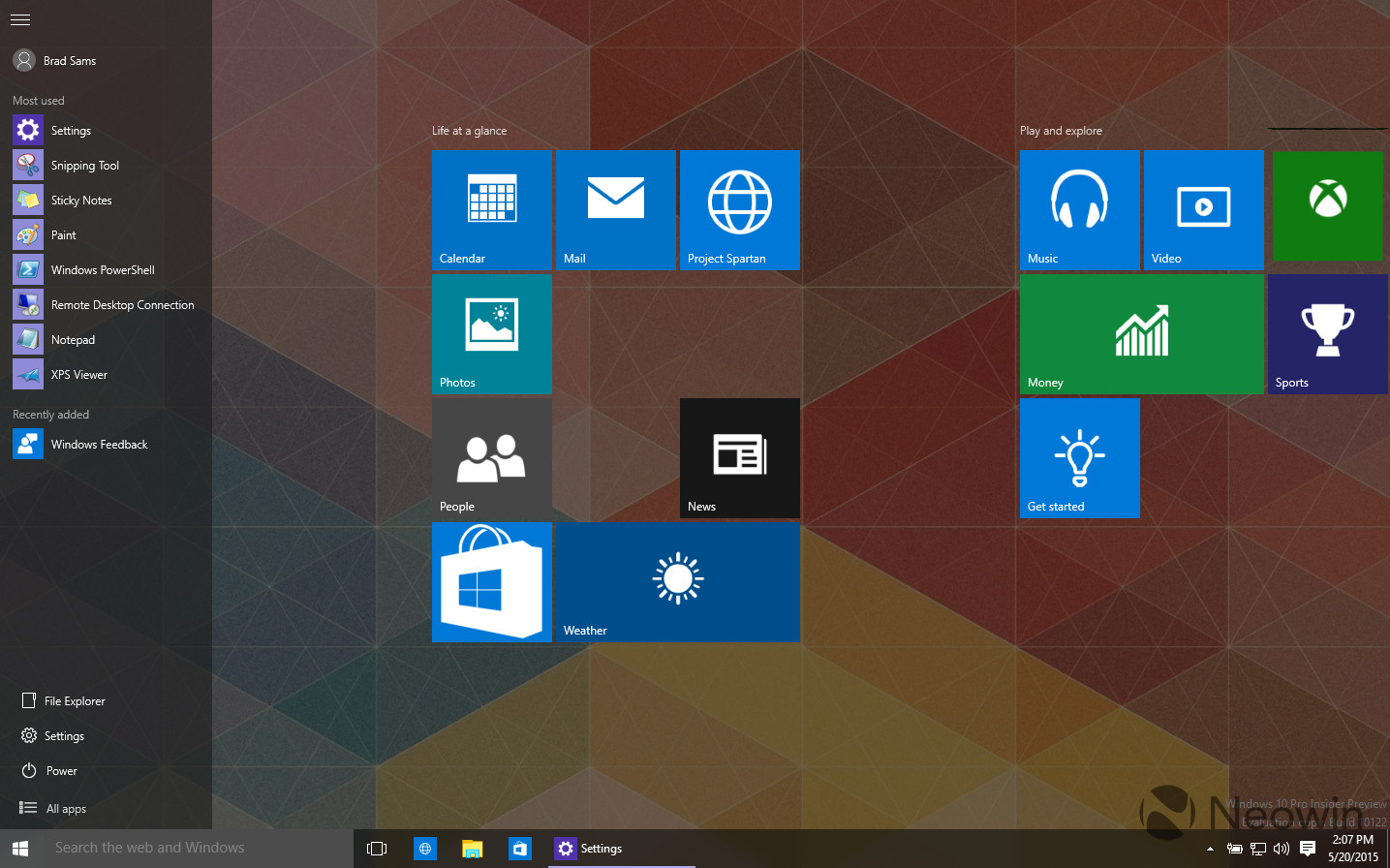The image size is (1390, 868).
Task: Open Task View on the taskbar
Action: click(x=377, y=848)
